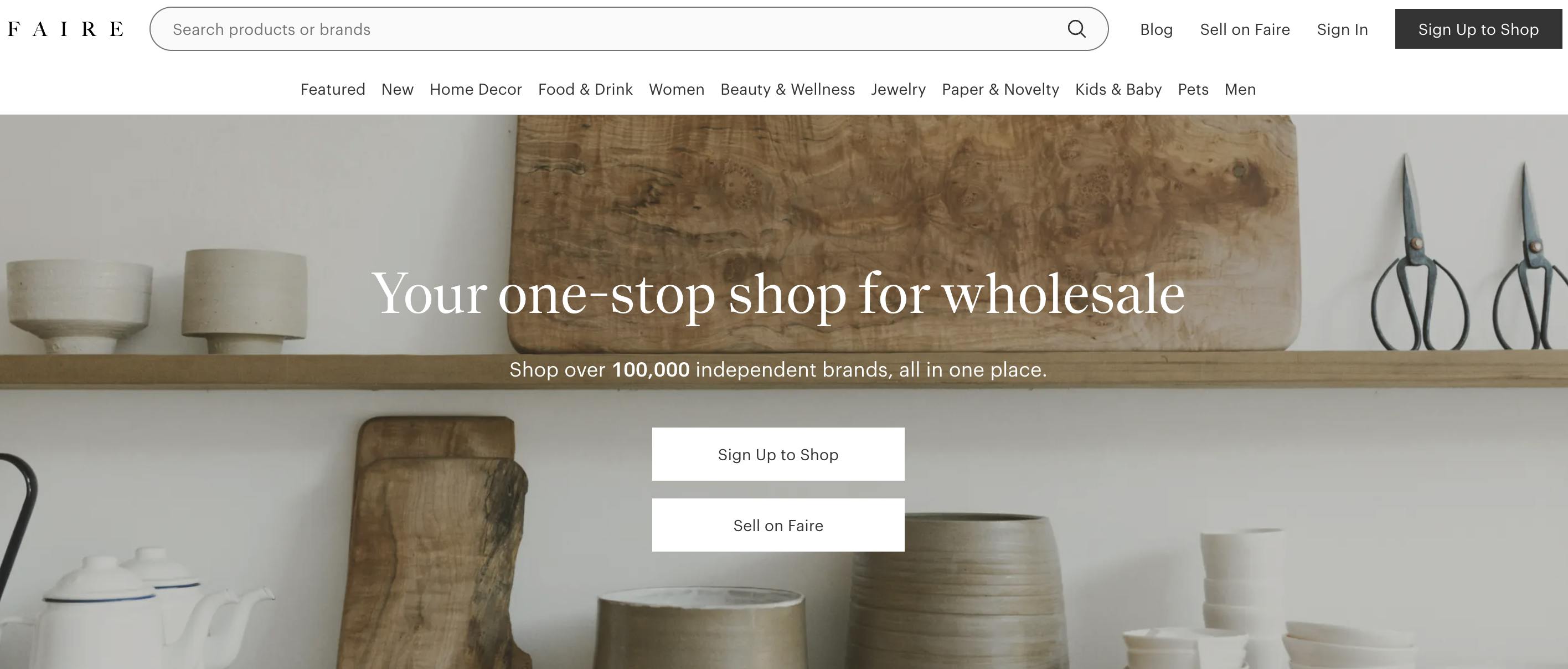Select the Women category
1568x669 pixels.
coord(676,90)
